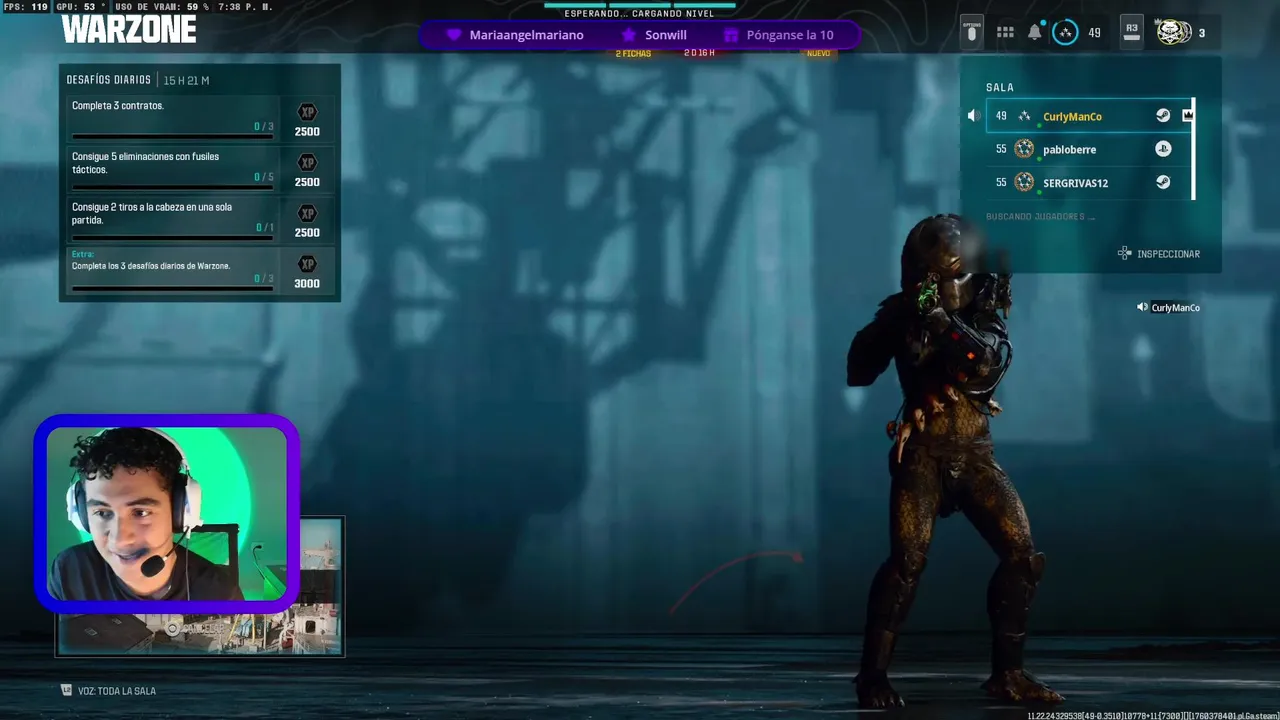Image resolution: width=1280 pixels, height=720 pixels.
Task: Click the Sala list vertical scrollbar
Action: [x=1194, y=149]
